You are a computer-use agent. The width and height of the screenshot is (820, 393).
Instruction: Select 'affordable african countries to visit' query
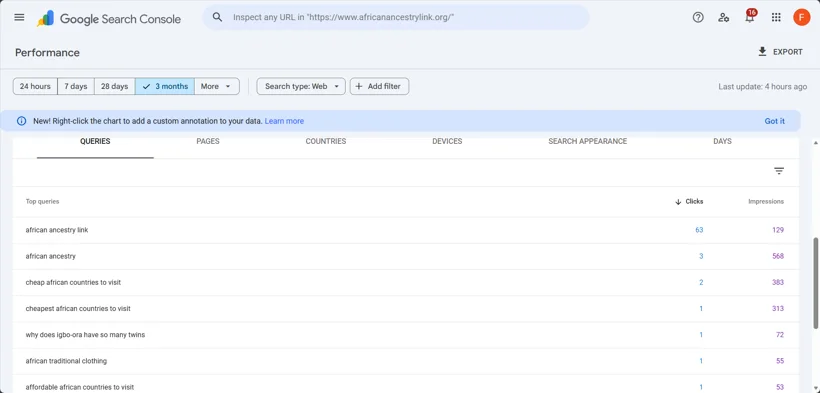tap(79, 387)
